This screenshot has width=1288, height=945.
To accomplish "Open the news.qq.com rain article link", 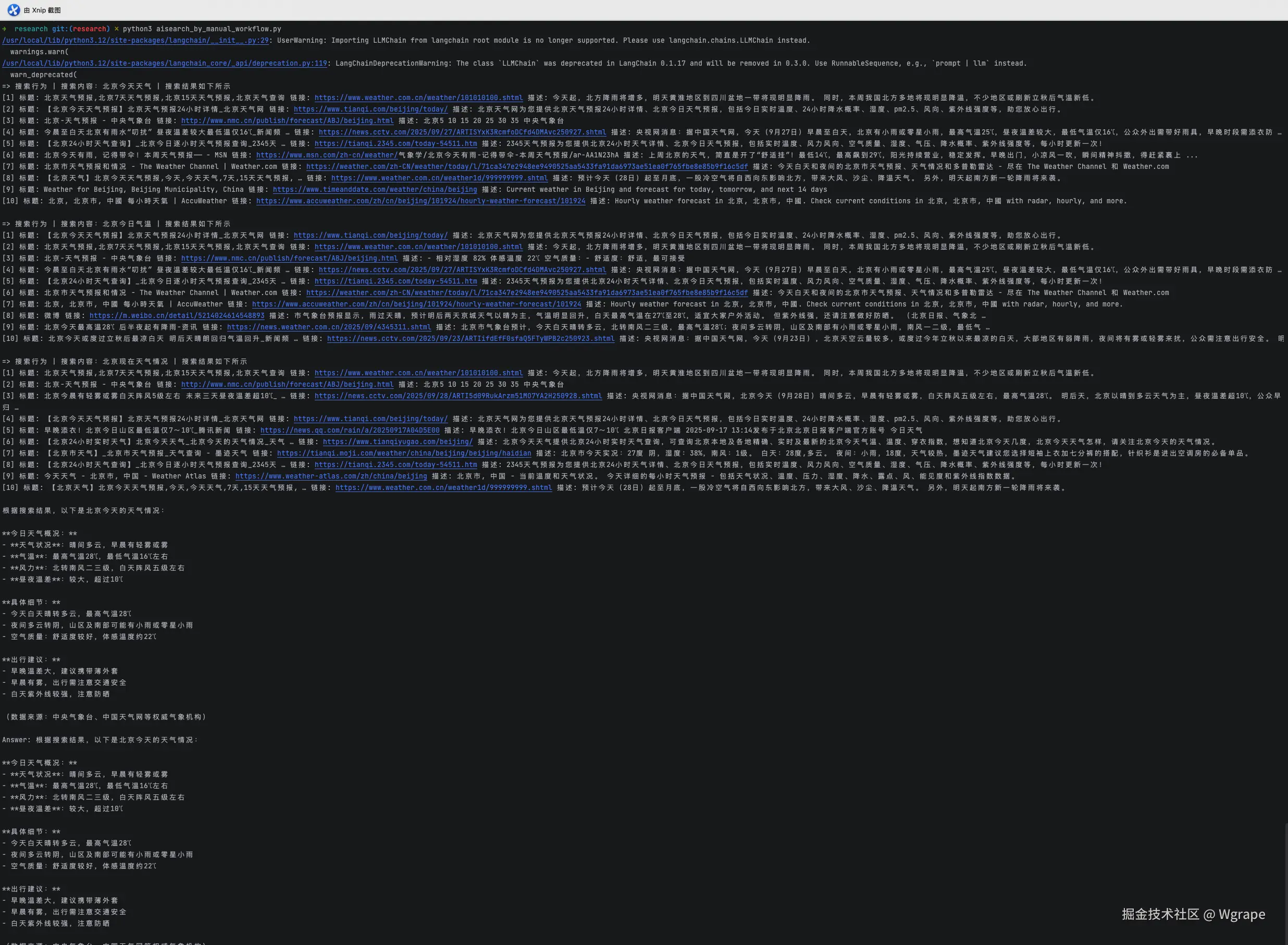I will [350, 430].
